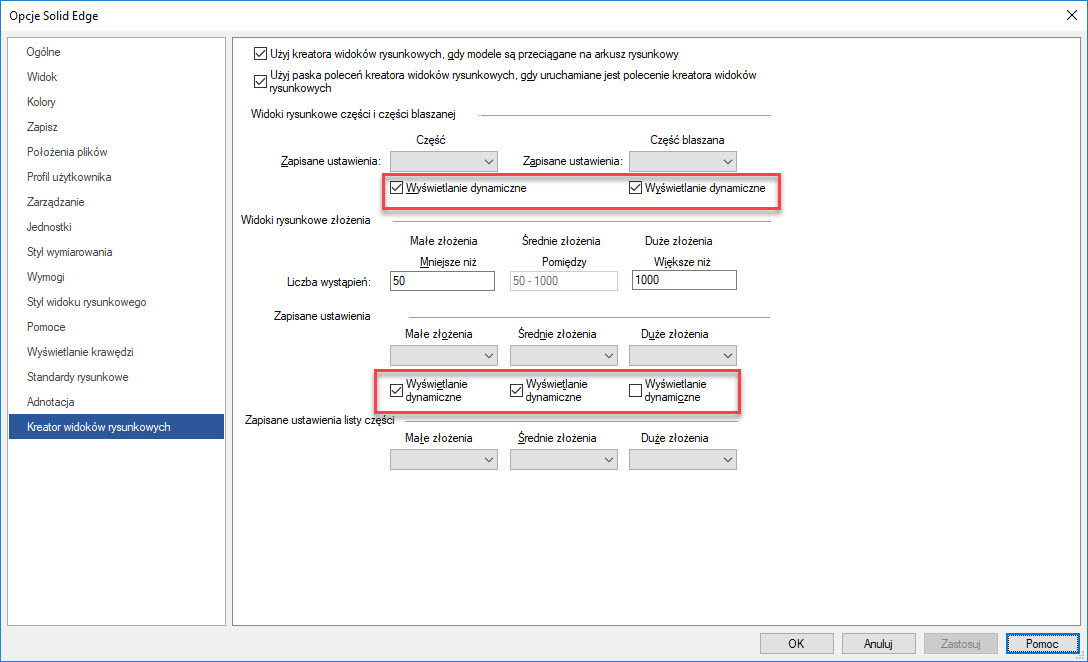Open Zapisane ustawienia dropdown for Część blaszana

pos(683,162)
